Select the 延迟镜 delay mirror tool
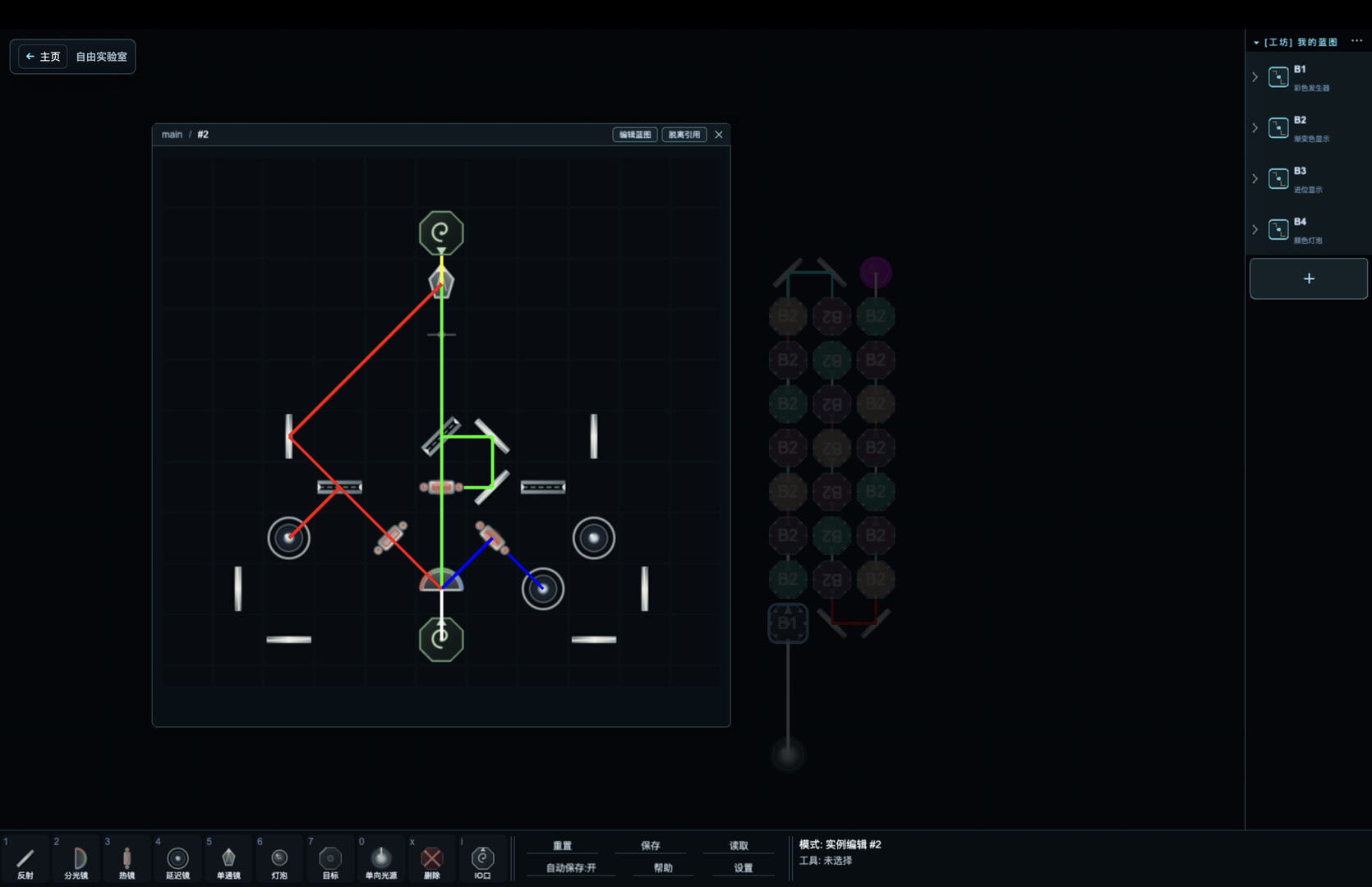Image resolution: width=1372 pixels, height=887 pixels. [x=177, y=860]
